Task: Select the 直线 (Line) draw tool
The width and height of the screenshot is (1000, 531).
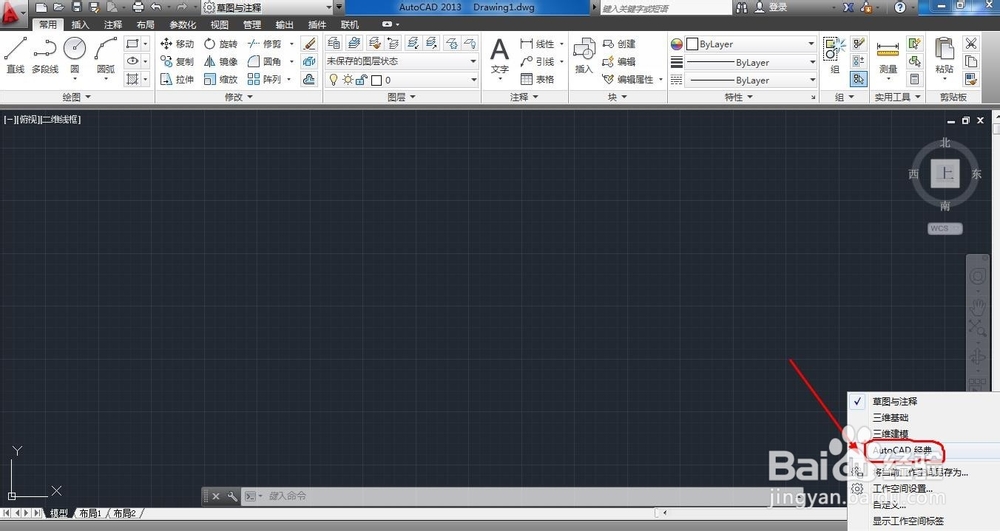Action: [x=15, y=55]
